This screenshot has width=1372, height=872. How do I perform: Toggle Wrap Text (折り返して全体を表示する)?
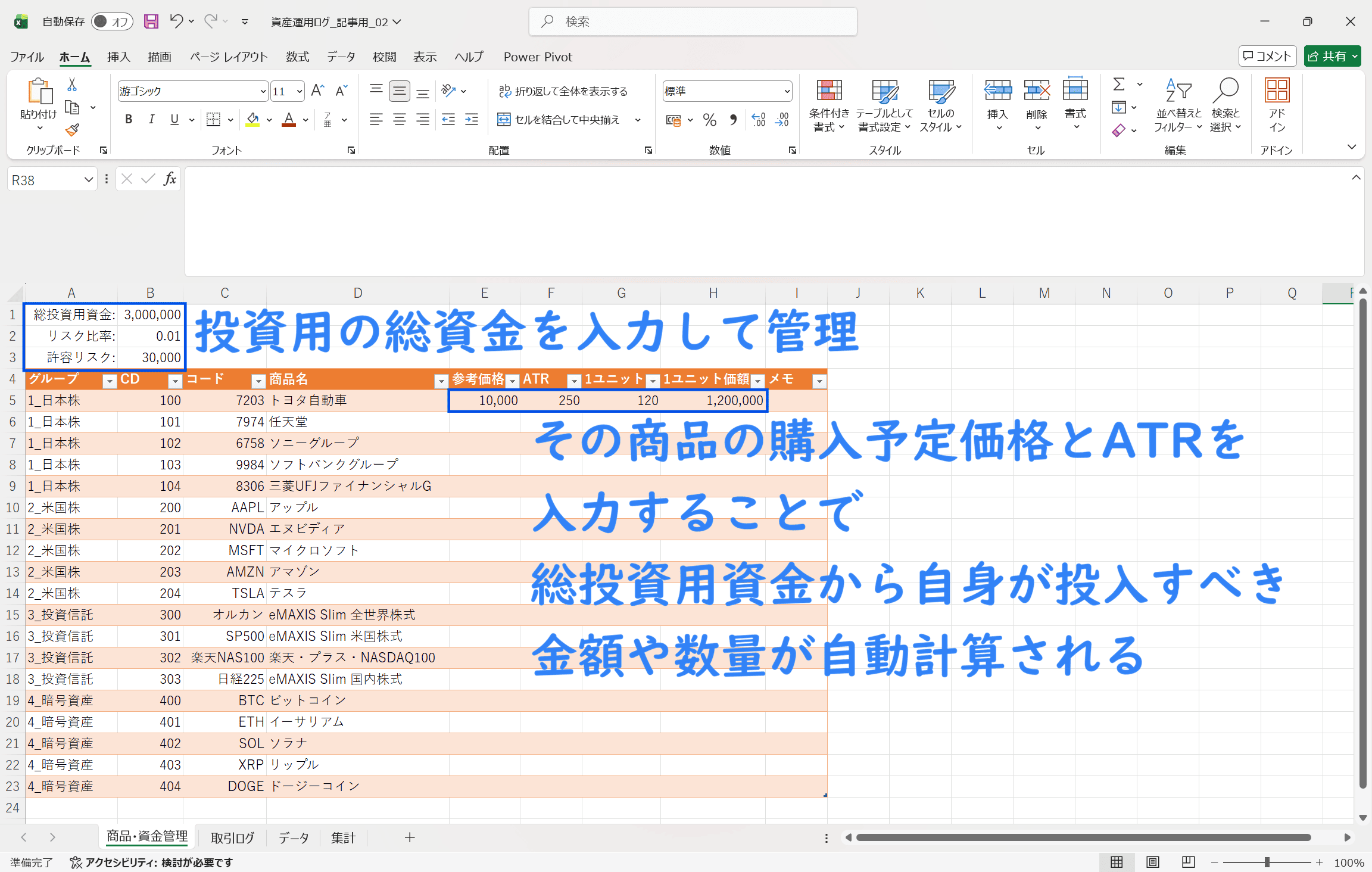click(x=563, y=91)
